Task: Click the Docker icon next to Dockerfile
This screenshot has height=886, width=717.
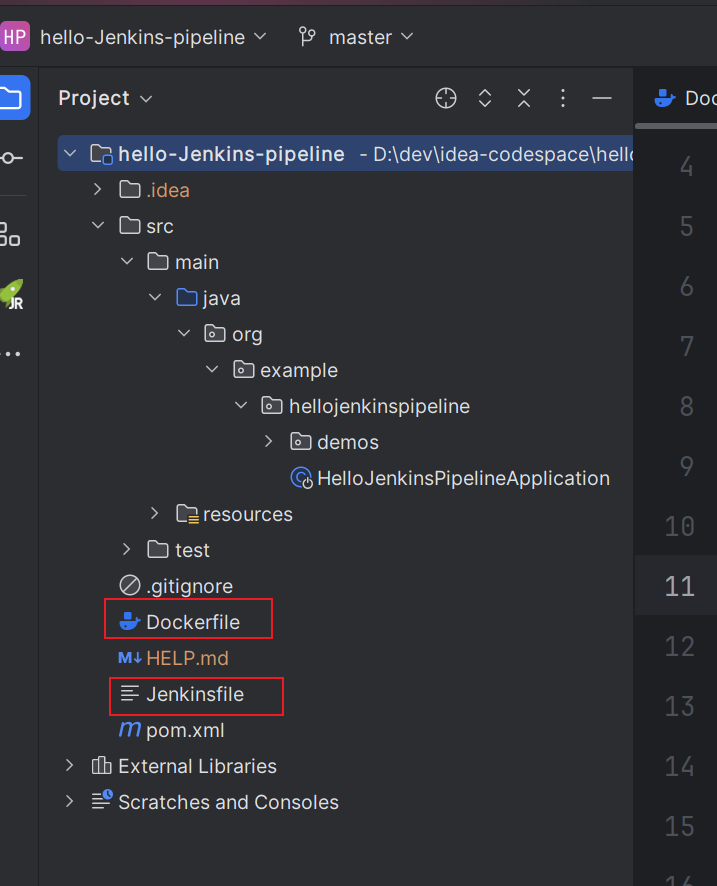Action: 129,622
